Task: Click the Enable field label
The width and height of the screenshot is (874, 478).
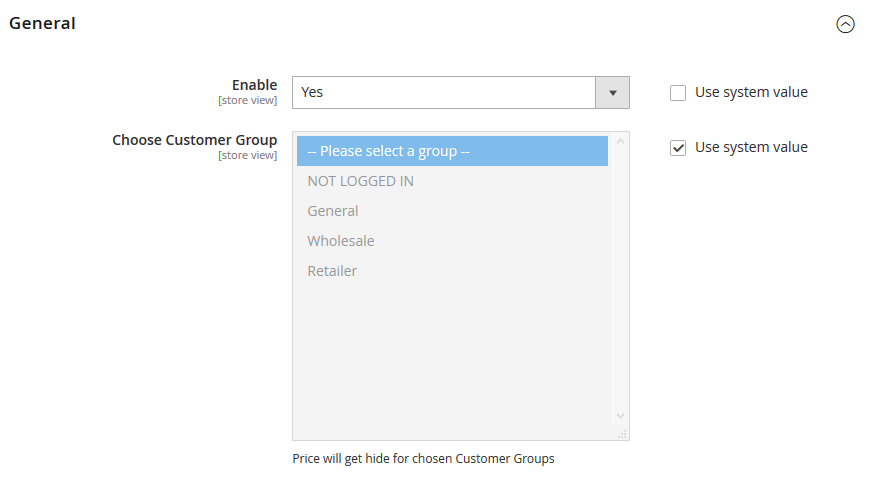Action: point(254,85)
